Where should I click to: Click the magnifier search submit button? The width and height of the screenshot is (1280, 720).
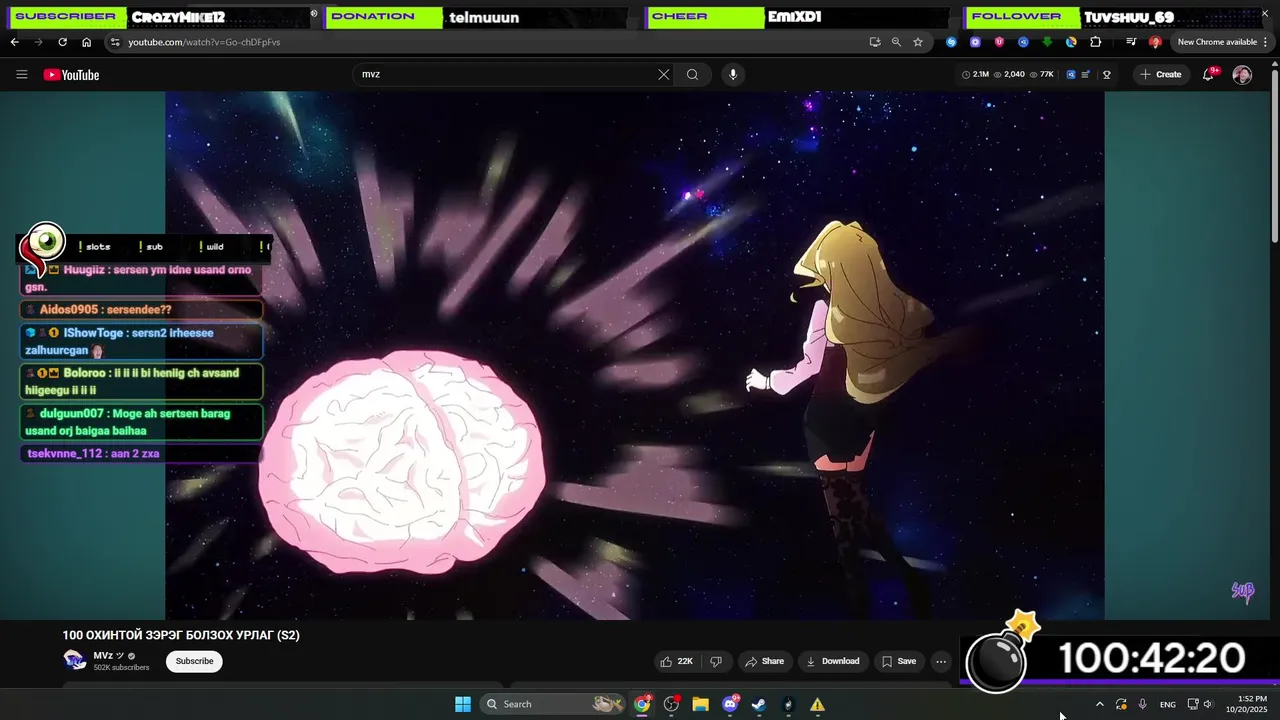pyautogui.click(x=692, y=75)
